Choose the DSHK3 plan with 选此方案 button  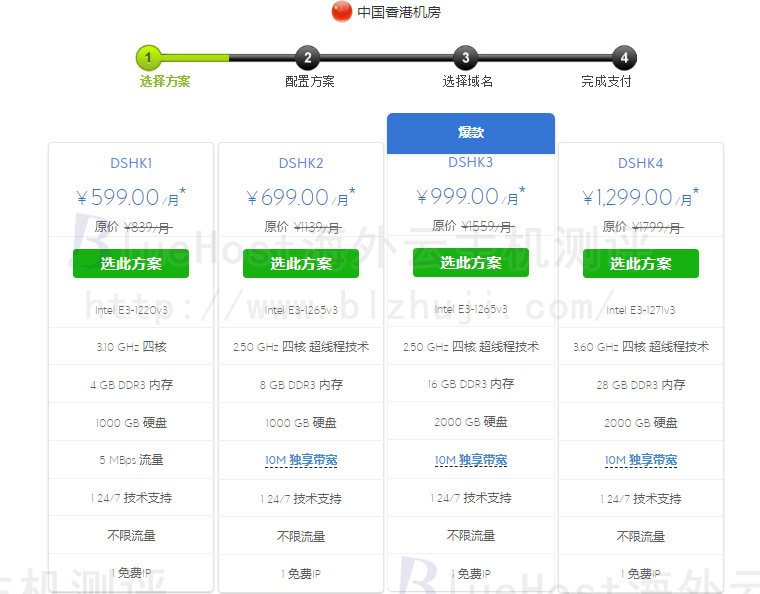[471, 263]
